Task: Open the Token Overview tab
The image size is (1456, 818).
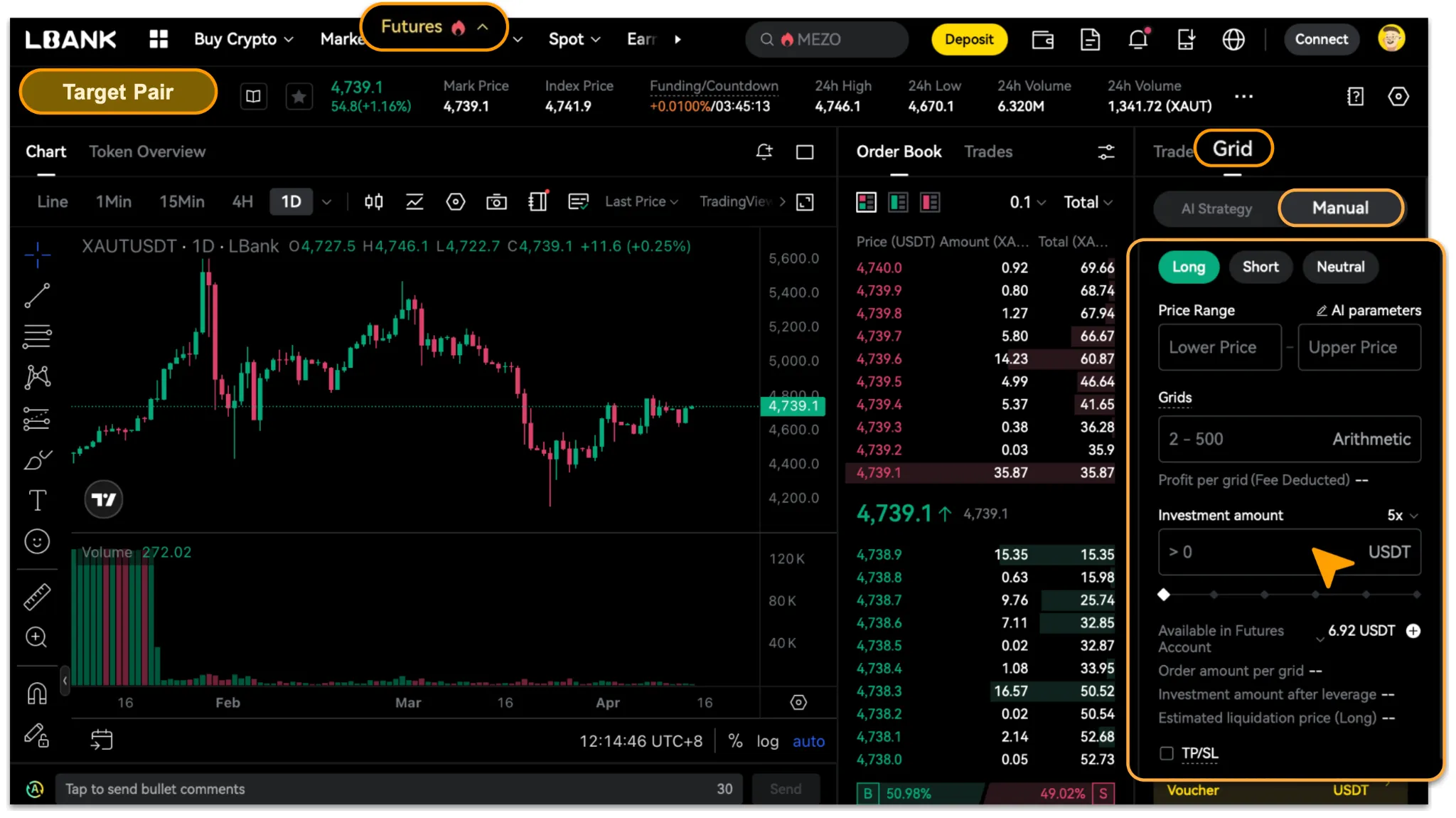Action: pyautogui.click(x=147, y=152)
